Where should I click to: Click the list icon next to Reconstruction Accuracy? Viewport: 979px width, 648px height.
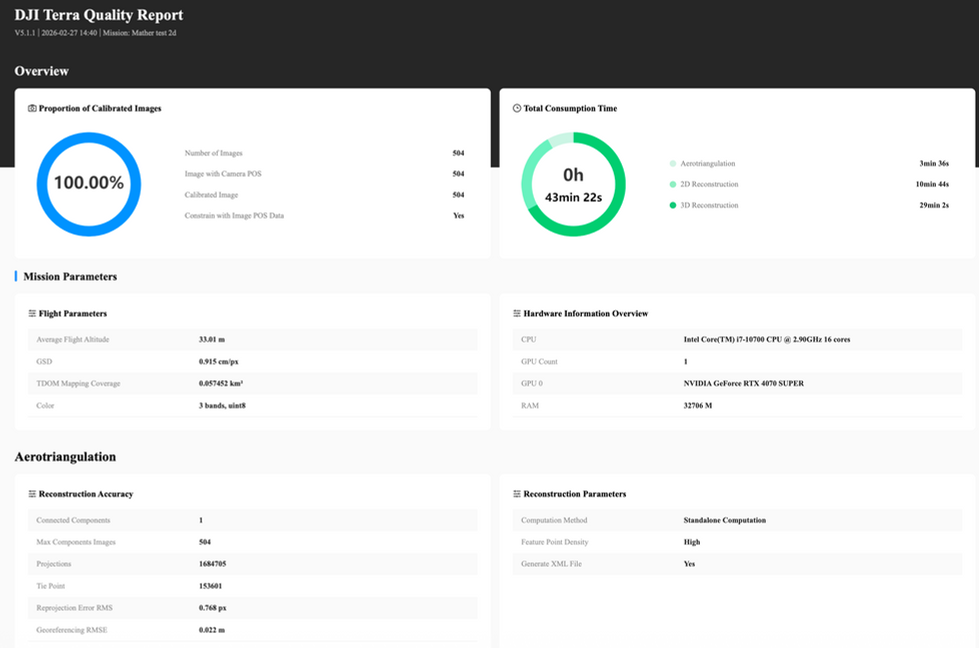(32, 494)
